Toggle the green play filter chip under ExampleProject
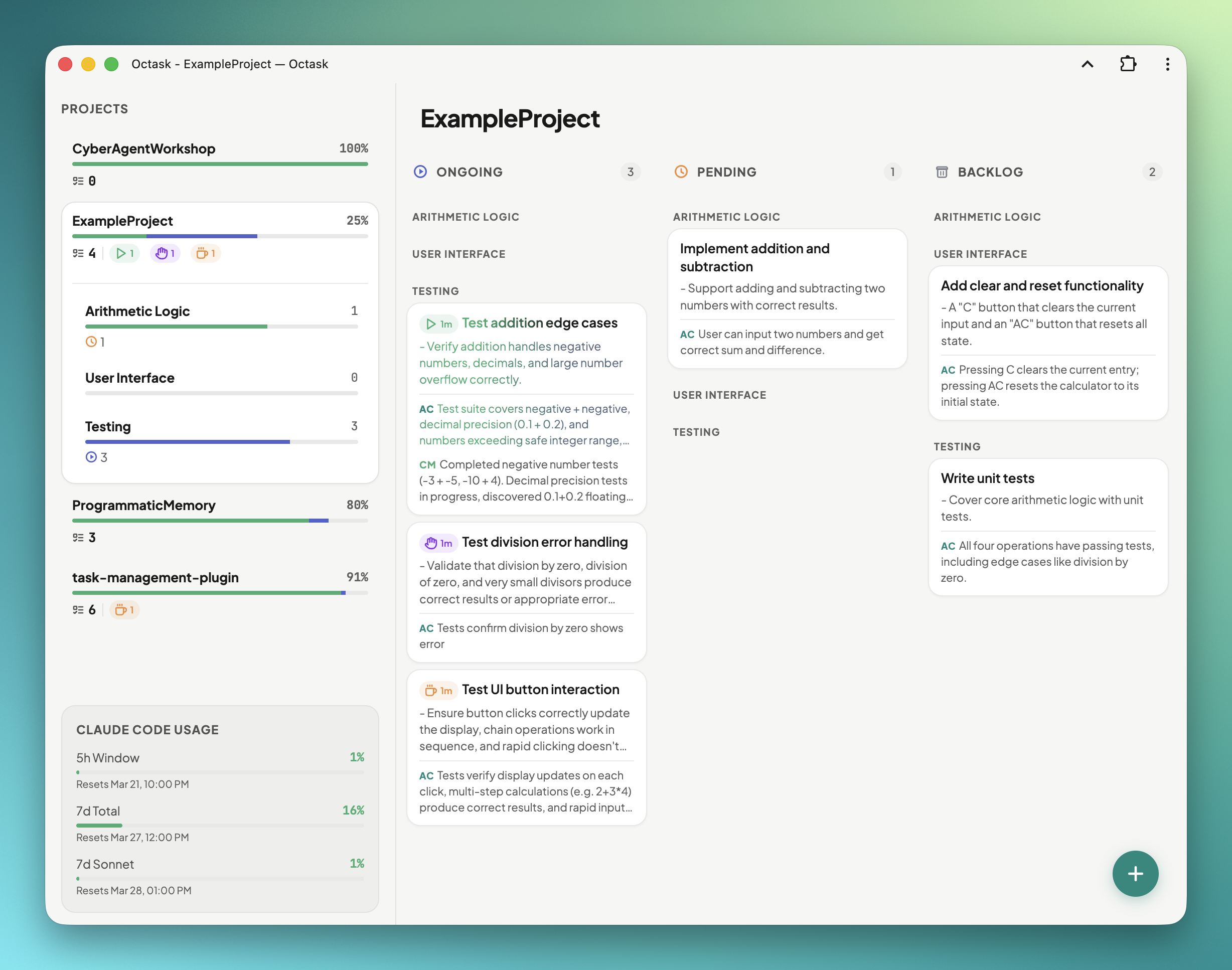The height and width of the screenshot is (970, 1232). click(124, 253)
